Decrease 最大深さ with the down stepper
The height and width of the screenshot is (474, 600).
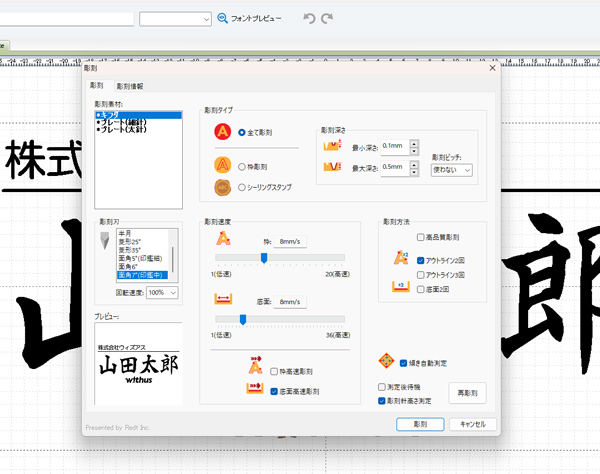click(x=414, y=172)
